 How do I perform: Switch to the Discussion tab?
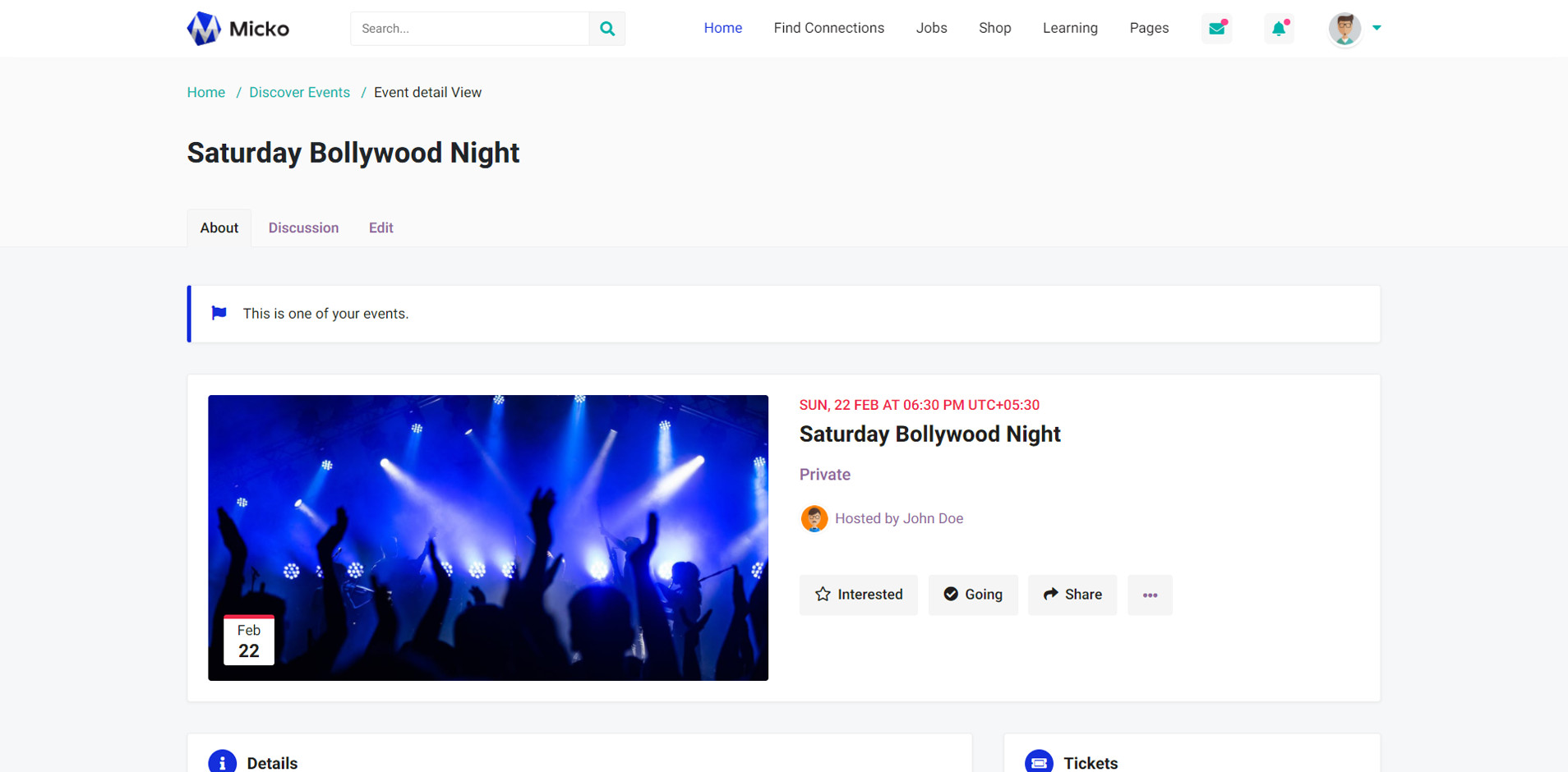[x=303, y=228]
